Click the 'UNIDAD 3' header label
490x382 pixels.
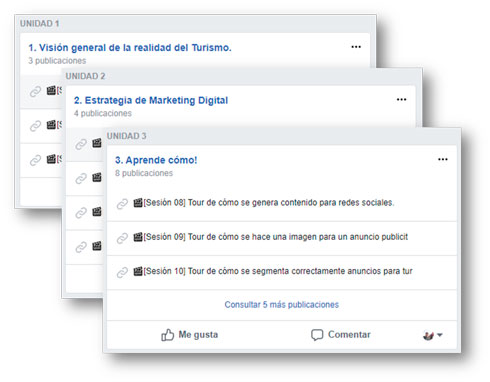(126, 136)
